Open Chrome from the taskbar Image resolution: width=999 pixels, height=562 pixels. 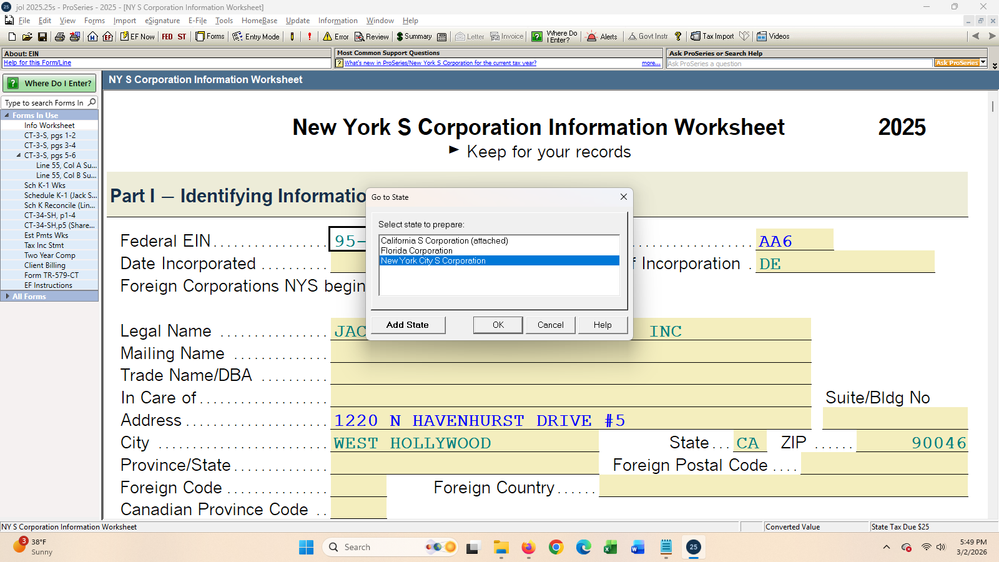556,547
